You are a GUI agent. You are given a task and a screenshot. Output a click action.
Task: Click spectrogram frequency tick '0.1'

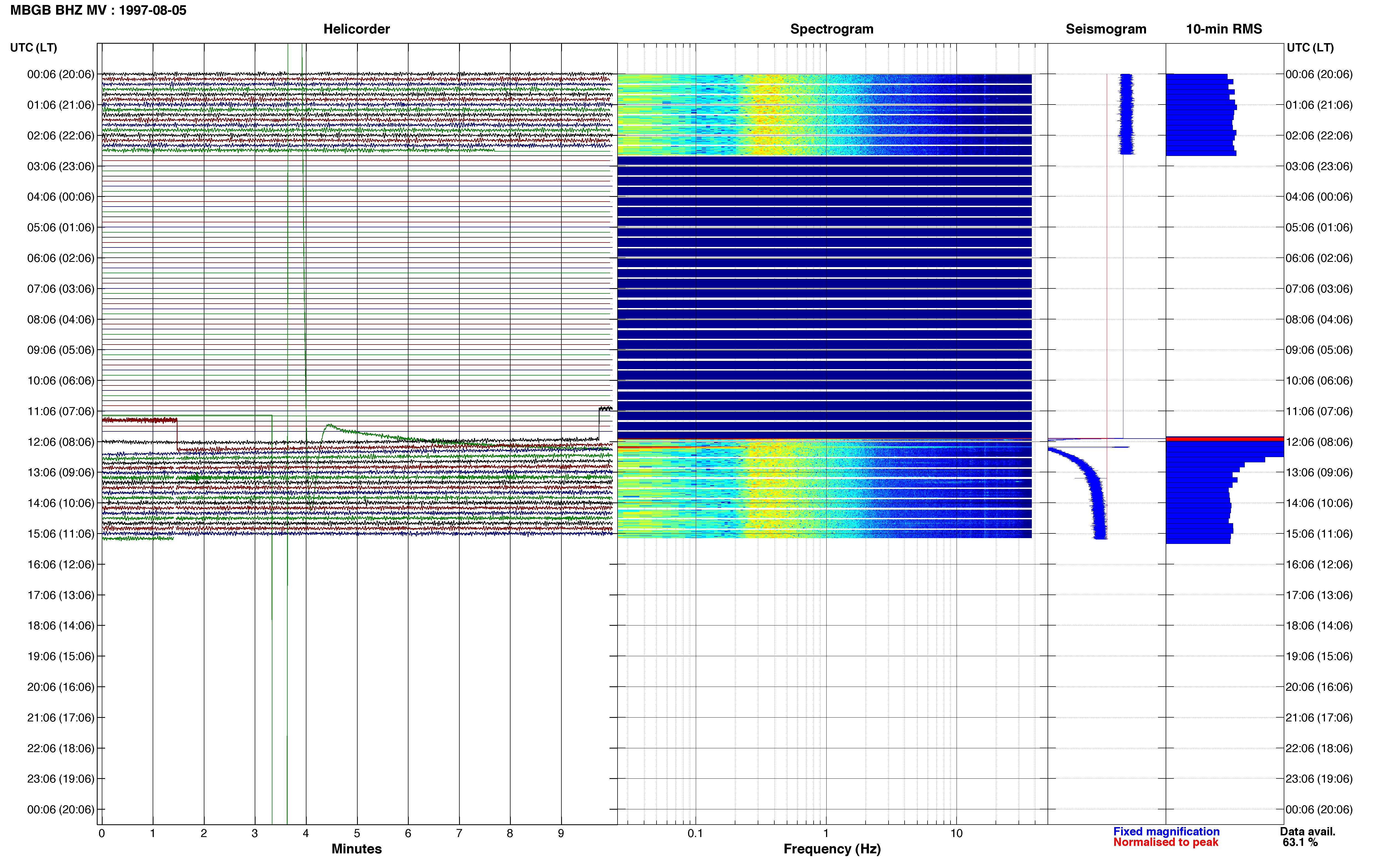click(695, 833)
